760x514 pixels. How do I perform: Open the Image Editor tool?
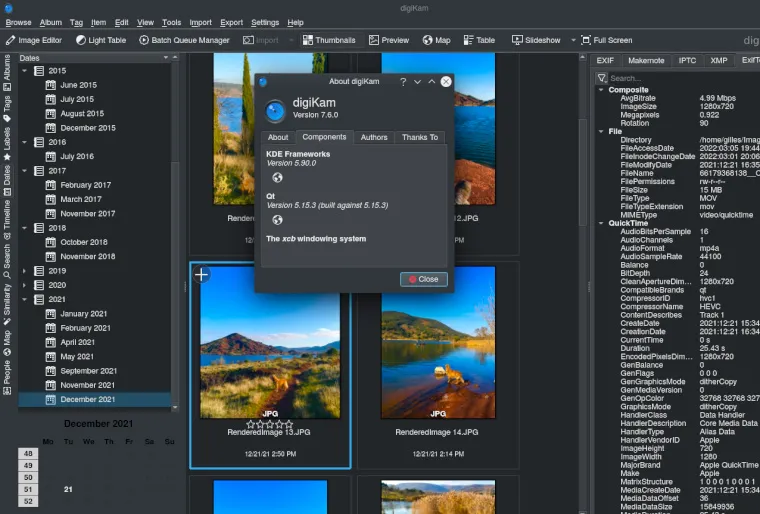[x=34, y=40]
